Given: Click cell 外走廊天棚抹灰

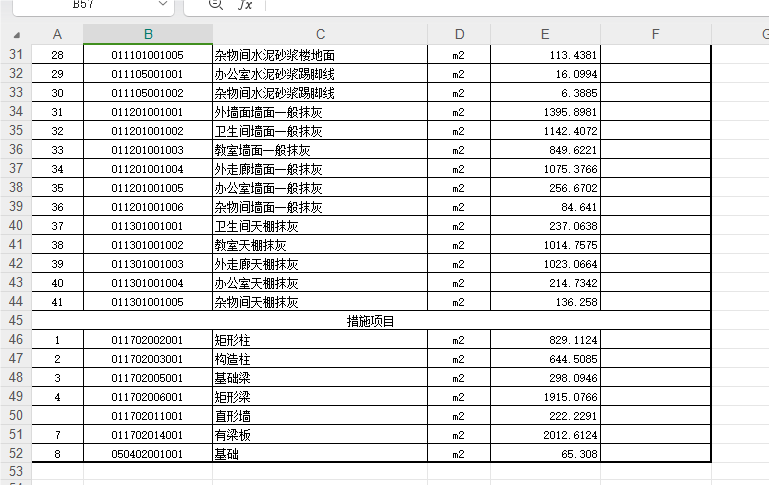Looking at the screenshot, I should [320, 264].
